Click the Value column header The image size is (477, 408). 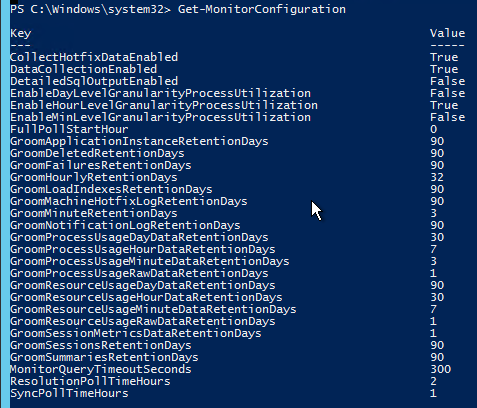(447, 33)
